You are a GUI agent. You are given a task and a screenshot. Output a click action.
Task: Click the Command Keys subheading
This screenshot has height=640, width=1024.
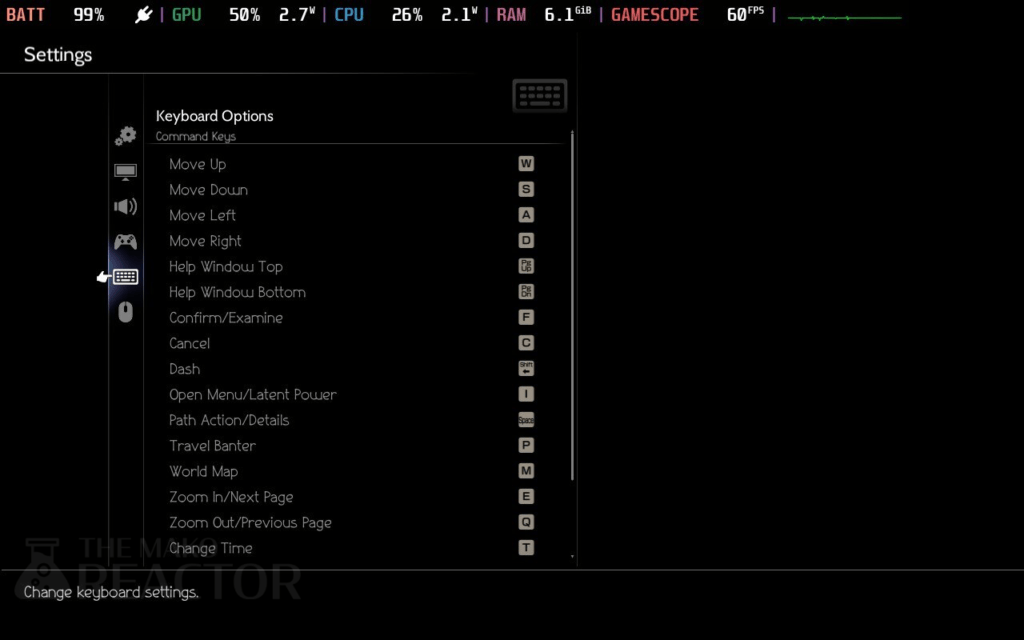tap(196, 136)
